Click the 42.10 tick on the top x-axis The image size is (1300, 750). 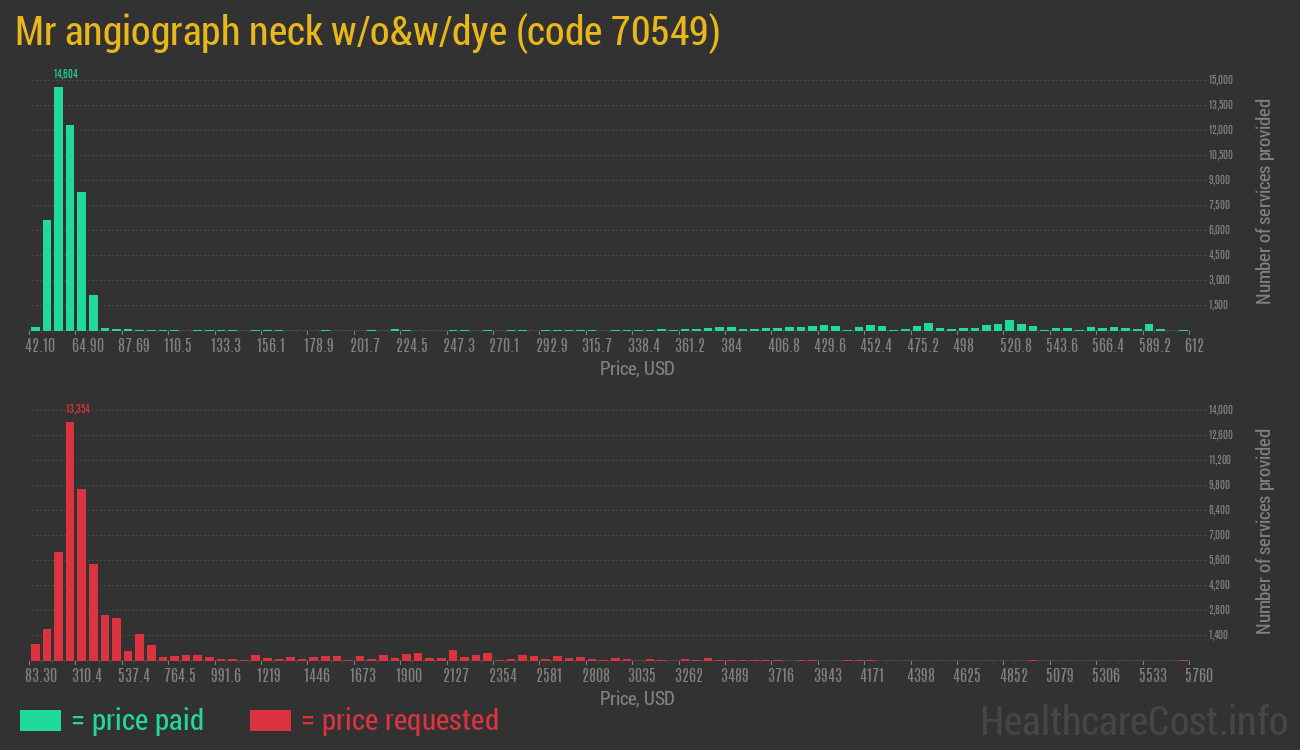click(x=41, y=346)
